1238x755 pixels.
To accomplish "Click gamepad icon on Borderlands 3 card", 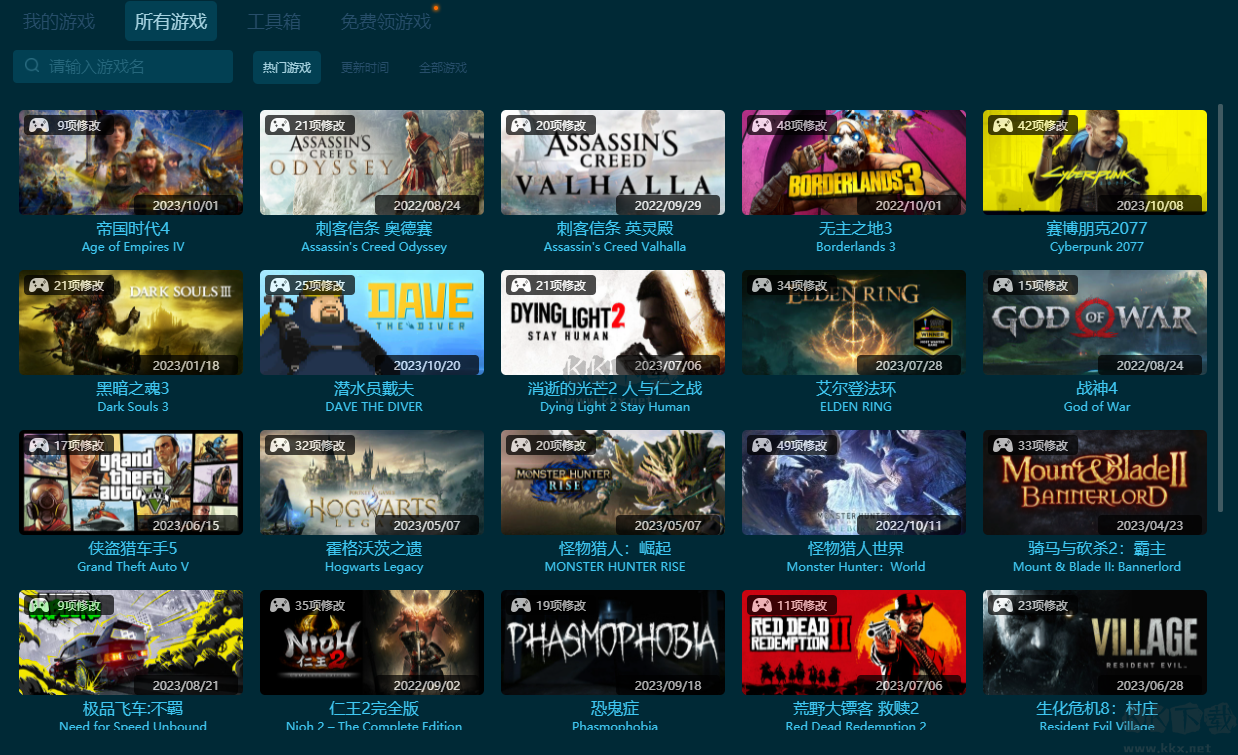I will point(761,125).
